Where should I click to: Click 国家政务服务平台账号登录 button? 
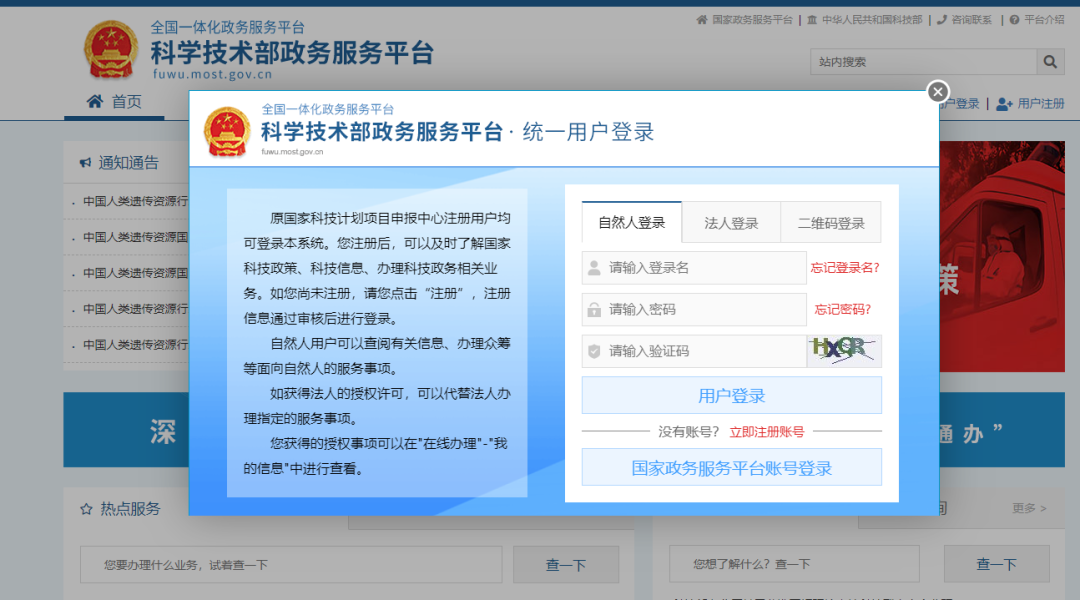731,466
